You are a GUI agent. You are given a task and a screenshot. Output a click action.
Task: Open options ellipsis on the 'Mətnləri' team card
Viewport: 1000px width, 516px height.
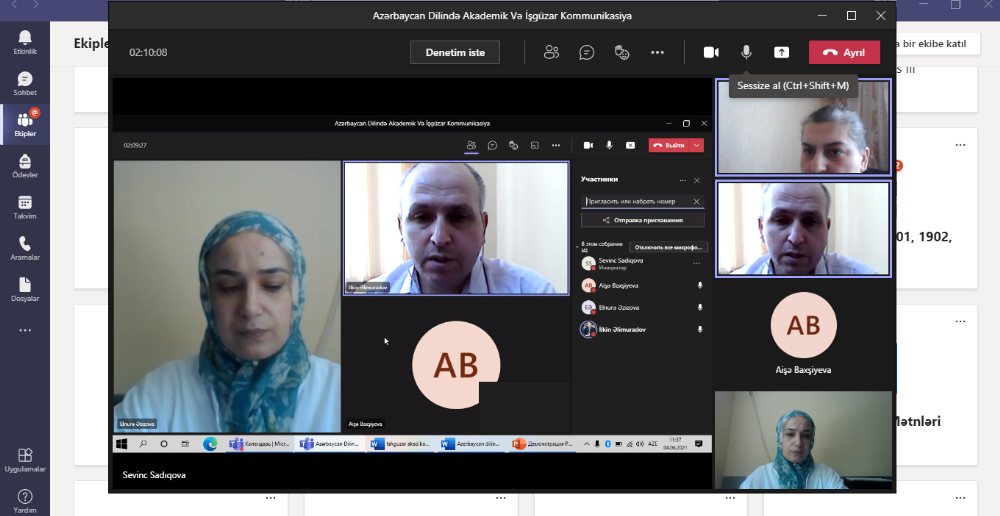coord(960,321)
